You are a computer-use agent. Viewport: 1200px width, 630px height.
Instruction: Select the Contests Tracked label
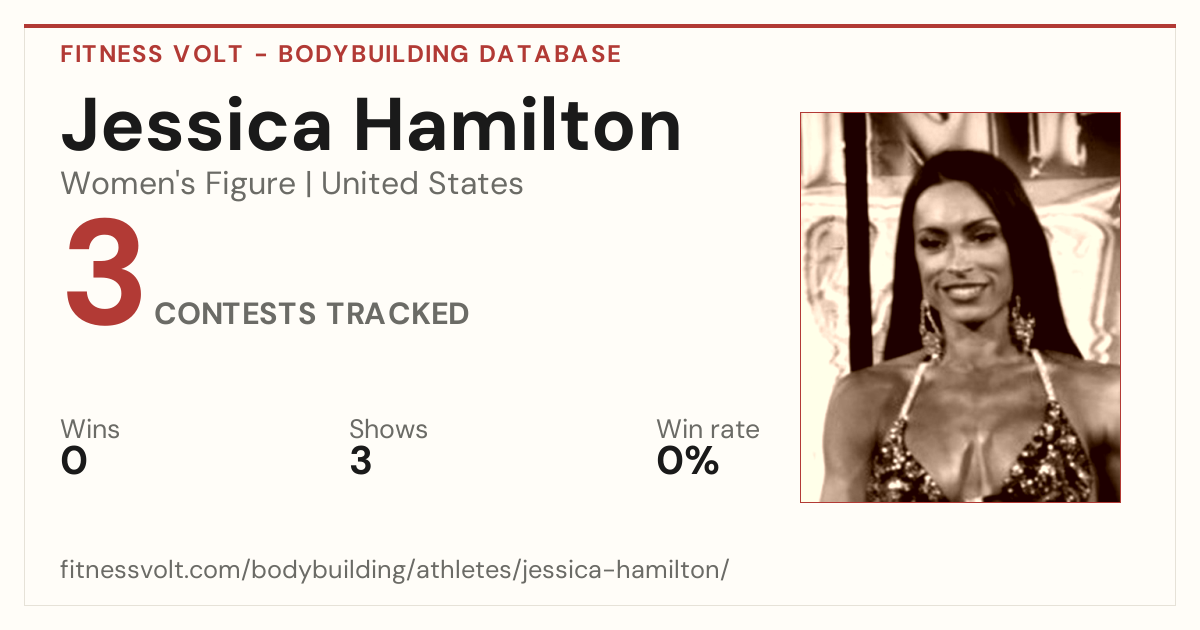point(312,313)
